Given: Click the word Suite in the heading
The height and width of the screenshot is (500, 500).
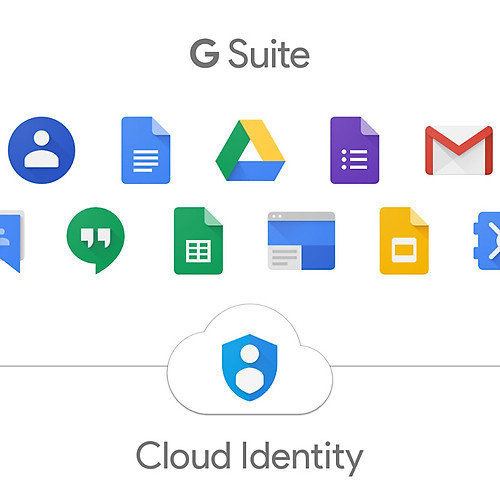Looking at the screenshot, I should tap(269, 53).
